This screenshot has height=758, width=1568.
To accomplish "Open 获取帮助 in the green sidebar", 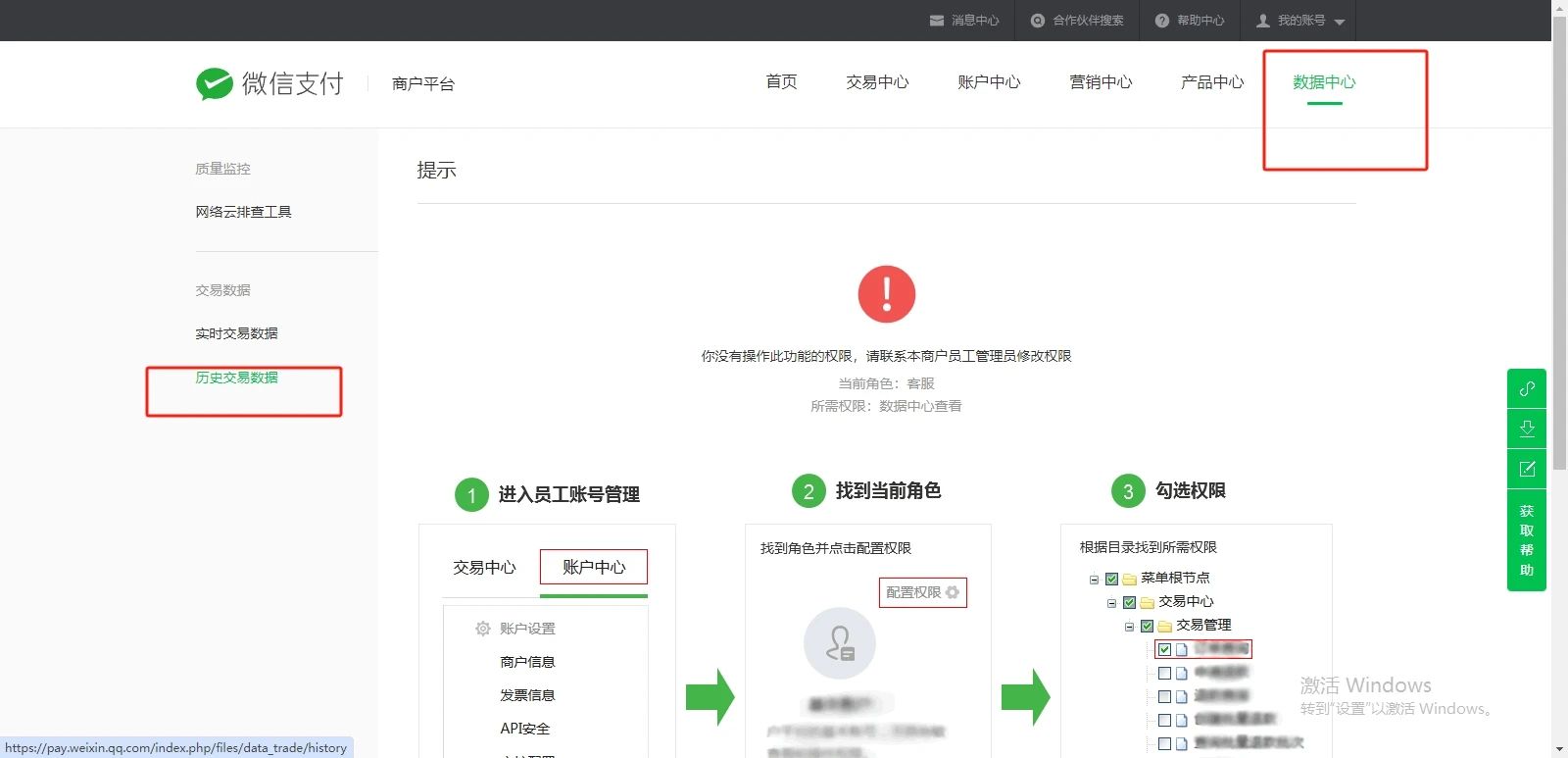I will 1527,540.
